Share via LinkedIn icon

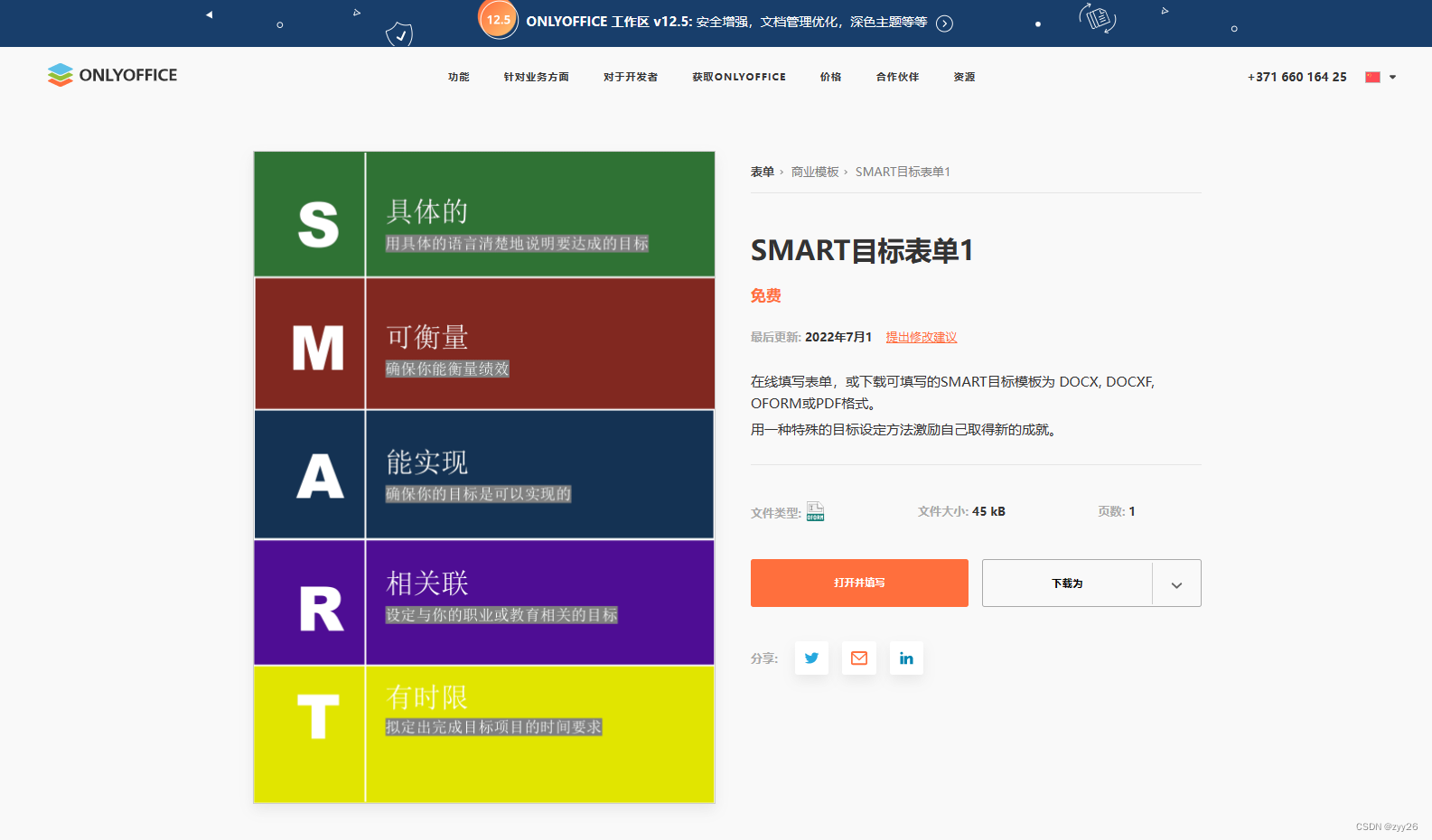pyautogui.click(x=906, y=658)
